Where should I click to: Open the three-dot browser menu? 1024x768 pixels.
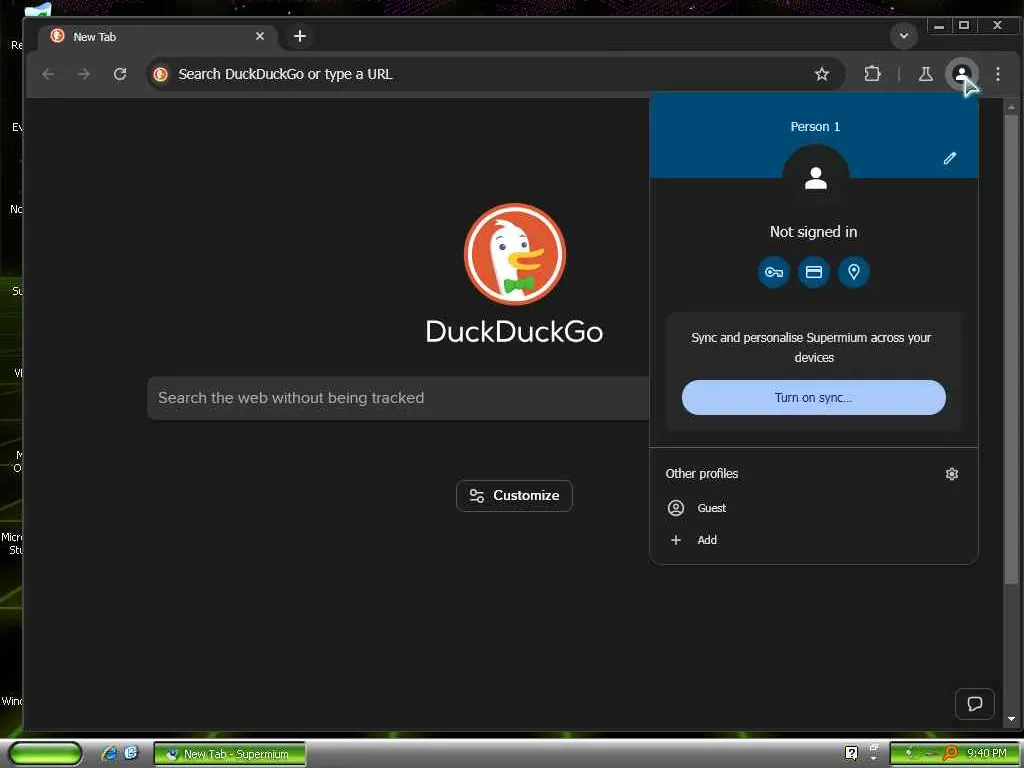[998, 74]
